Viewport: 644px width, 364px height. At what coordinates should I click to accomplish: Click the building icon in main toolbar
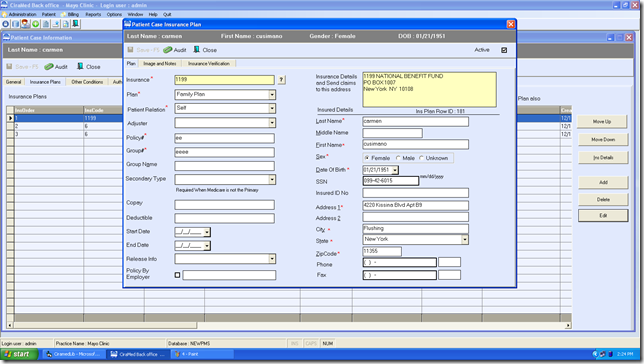point(46,24)
